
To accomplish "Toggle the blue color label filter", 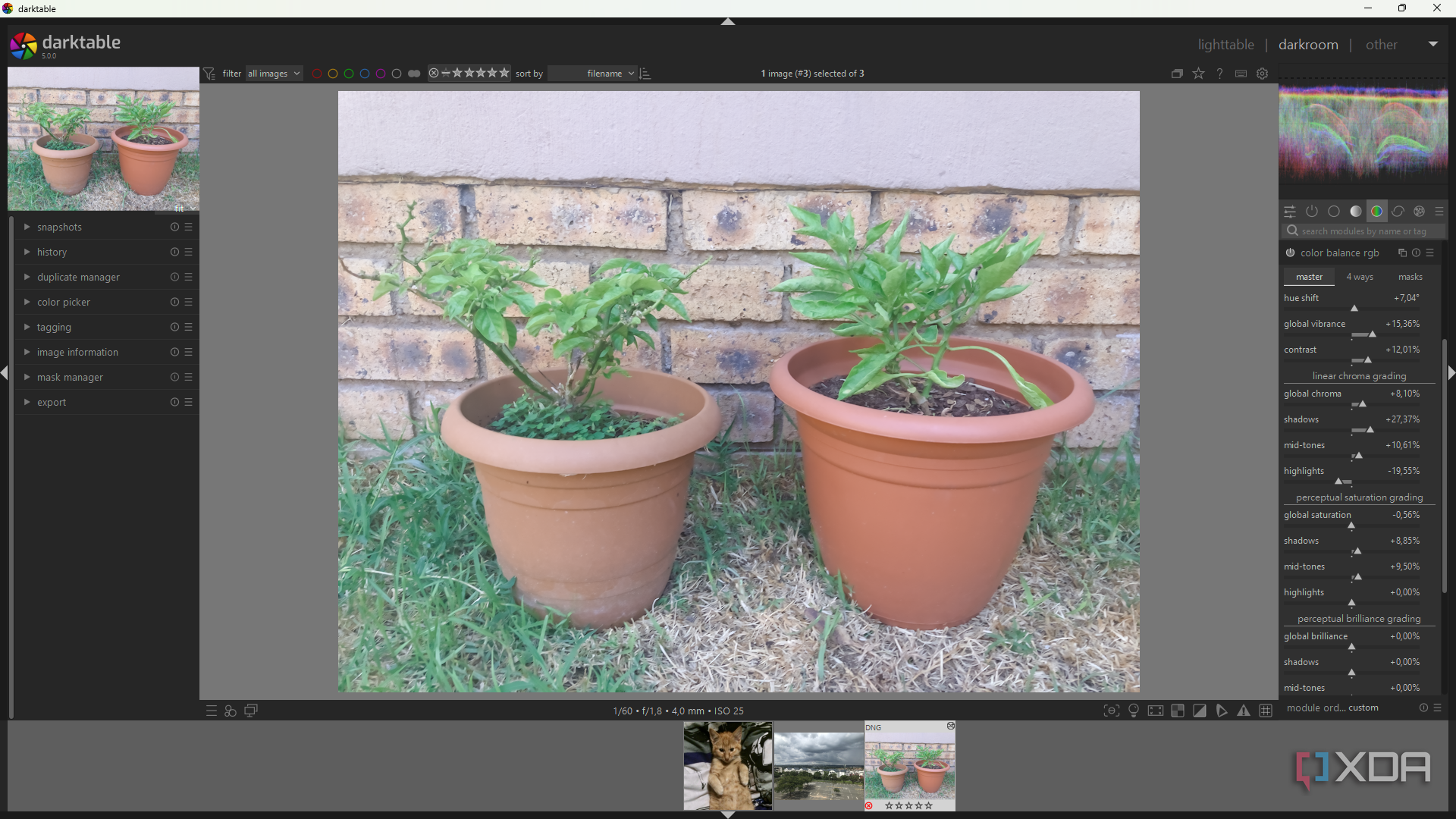I will 365,74.
